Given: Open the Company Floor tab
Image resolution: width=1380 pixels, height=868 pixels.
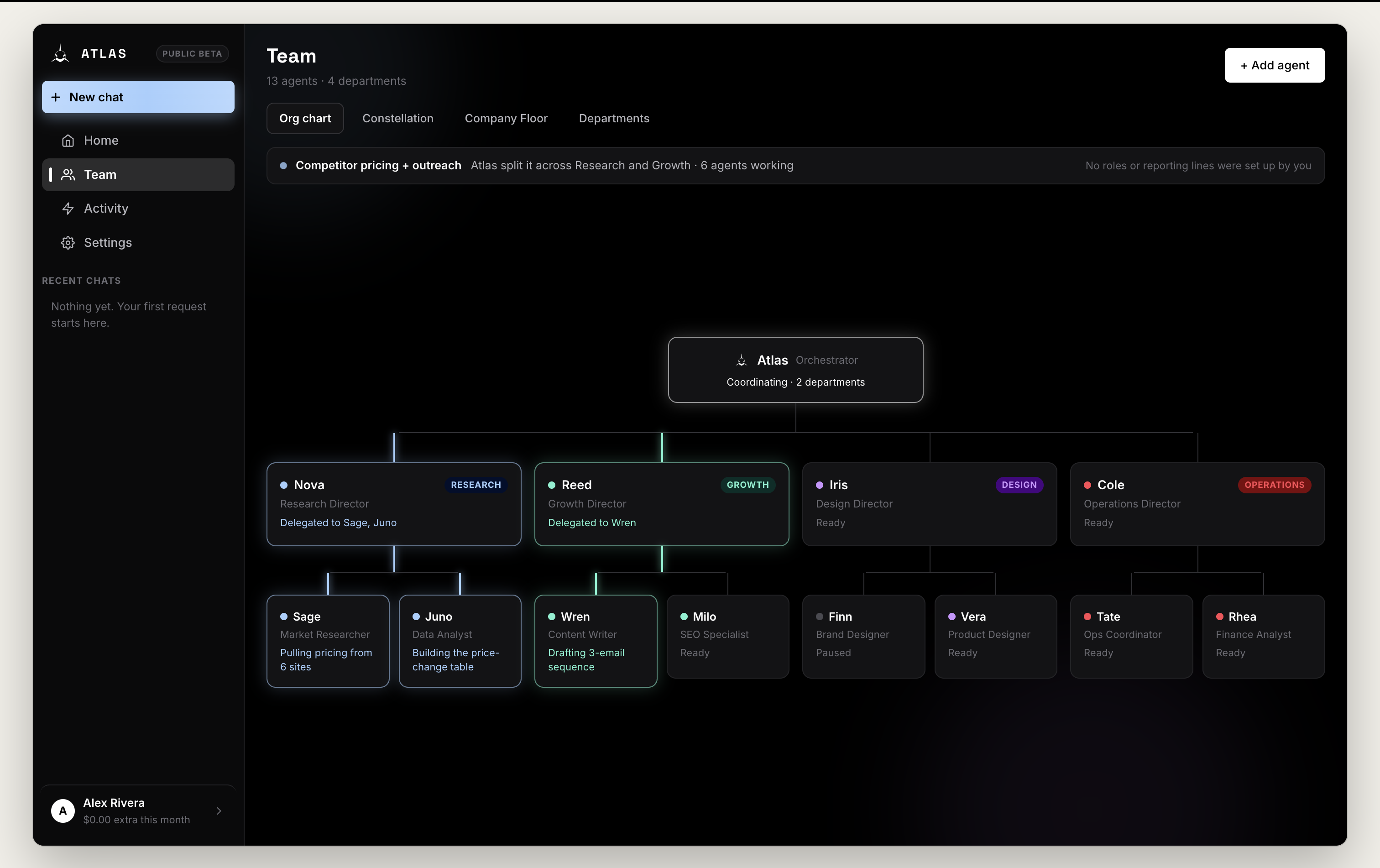Looking at the screenshot, I should (x=506, y=119).
